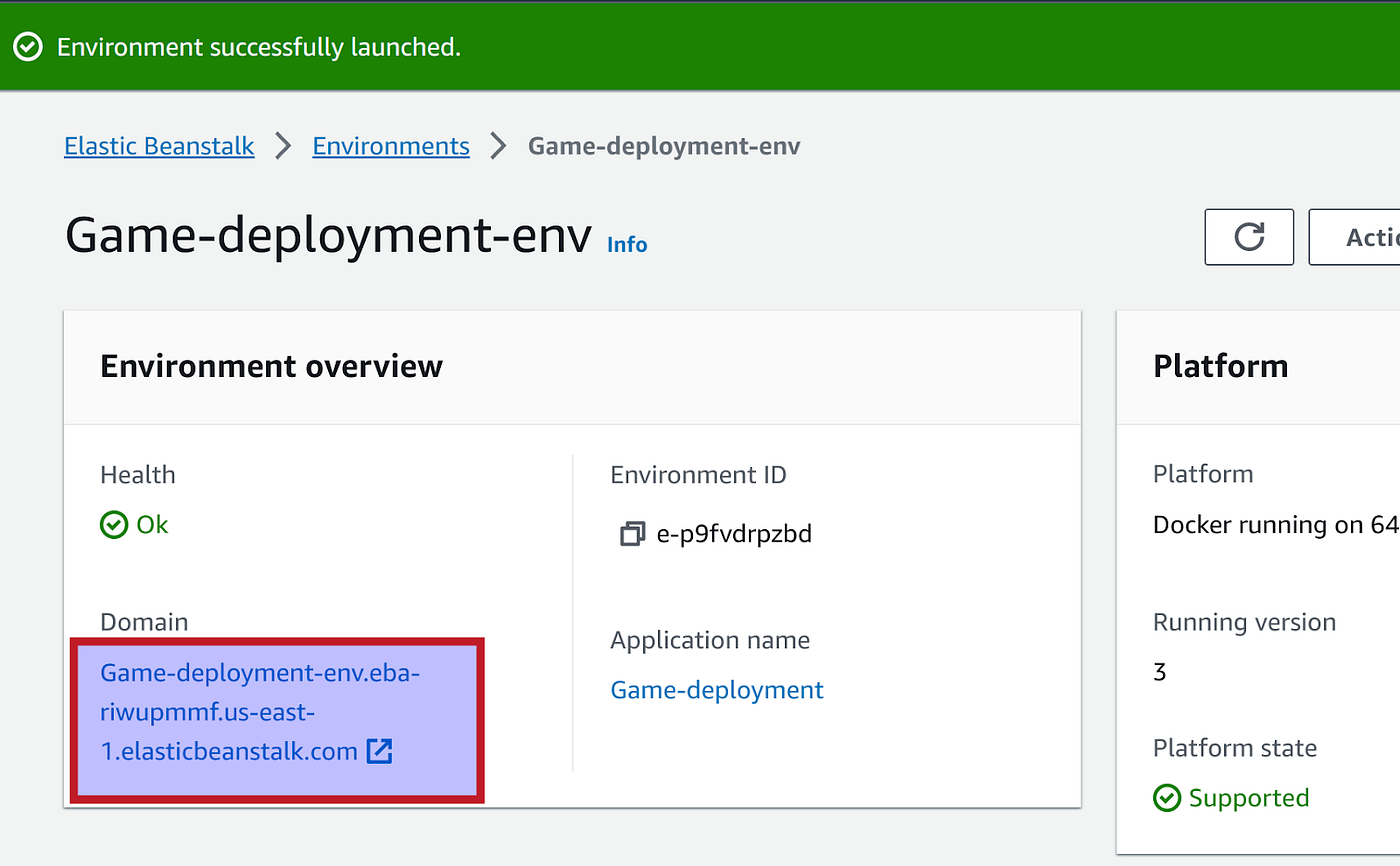This screenshot has width=1400, height=866.
Task: Click the Platform panel heading
Action: tap(1220, 365)
